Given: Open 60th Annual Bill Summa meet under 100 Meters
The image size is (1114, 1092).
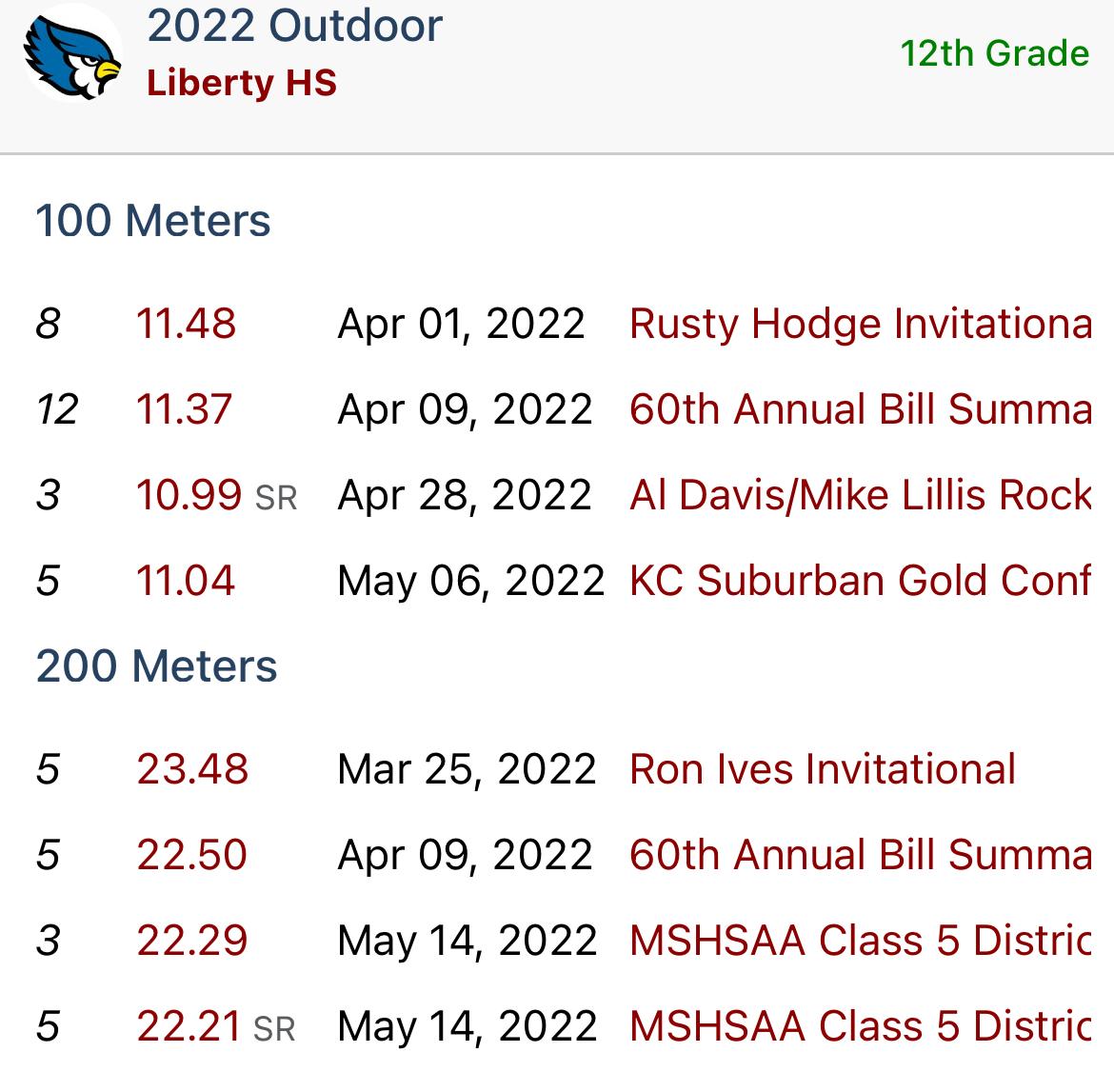Looking at the screenshot, I should 861,409.
